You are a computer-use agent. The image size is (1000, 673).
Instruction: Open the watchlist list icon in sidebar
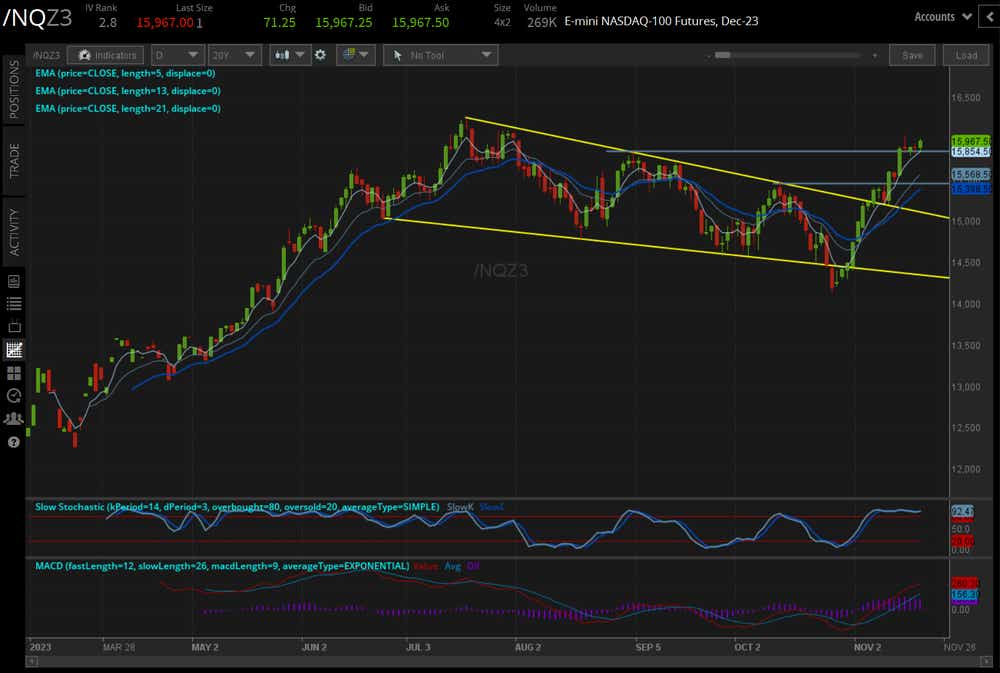click(x=13, y=304)
